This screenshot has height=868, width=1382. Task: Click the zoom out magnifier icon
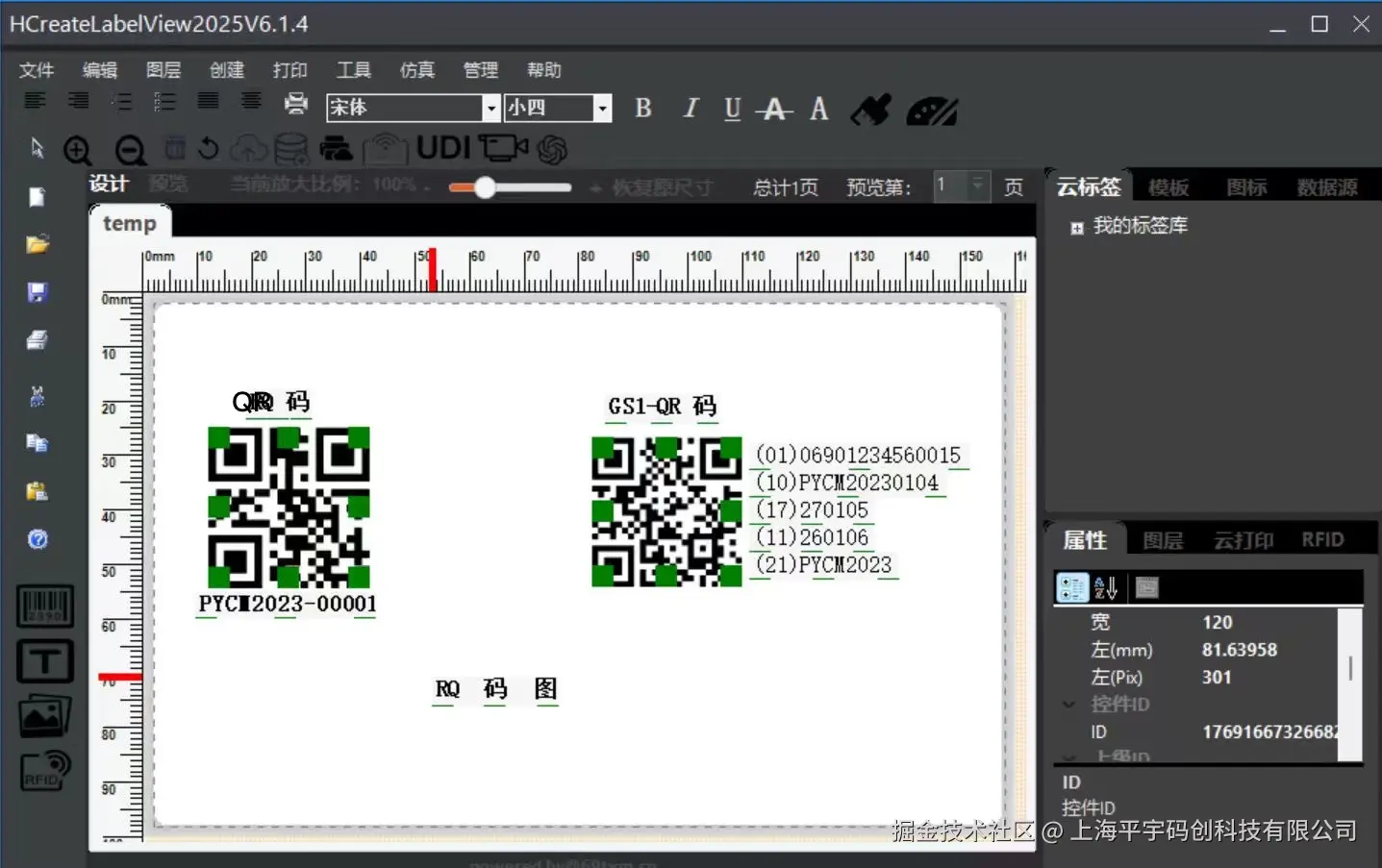click(130, 150)
